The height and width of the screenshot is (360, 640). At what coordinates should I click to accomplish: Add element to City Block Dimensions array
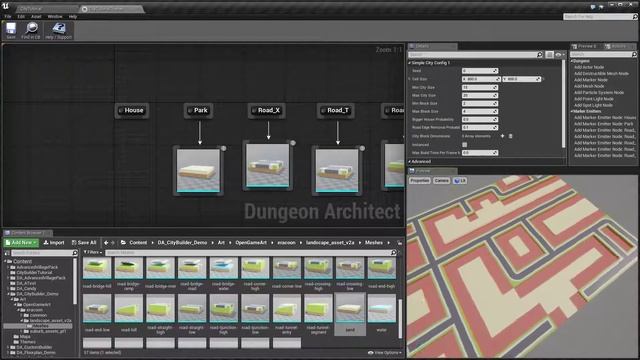click(x=502, y=136)
